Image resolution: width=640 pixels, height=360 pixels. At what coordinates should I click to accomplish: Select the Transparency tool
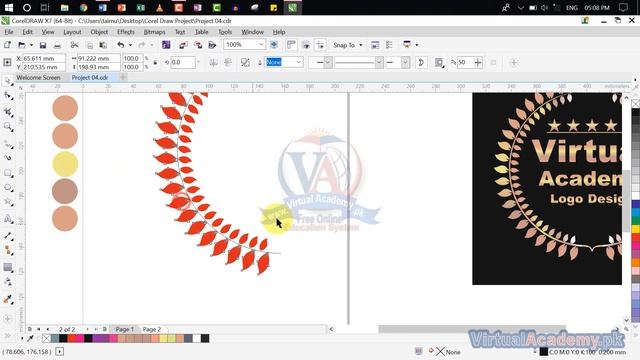click(x=7, y=282)
